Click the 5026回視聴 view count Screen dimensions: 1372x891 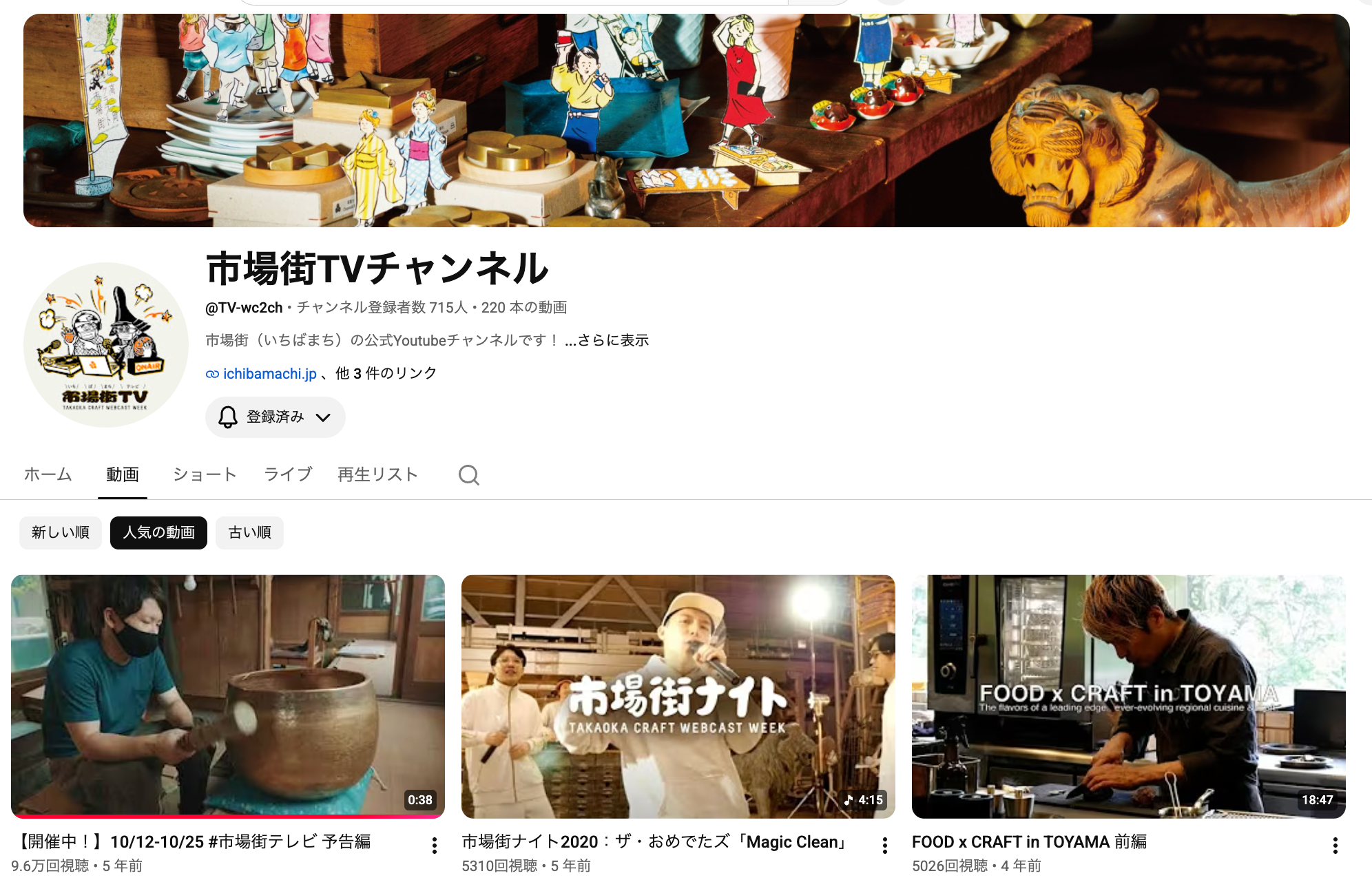coord(950,866)
